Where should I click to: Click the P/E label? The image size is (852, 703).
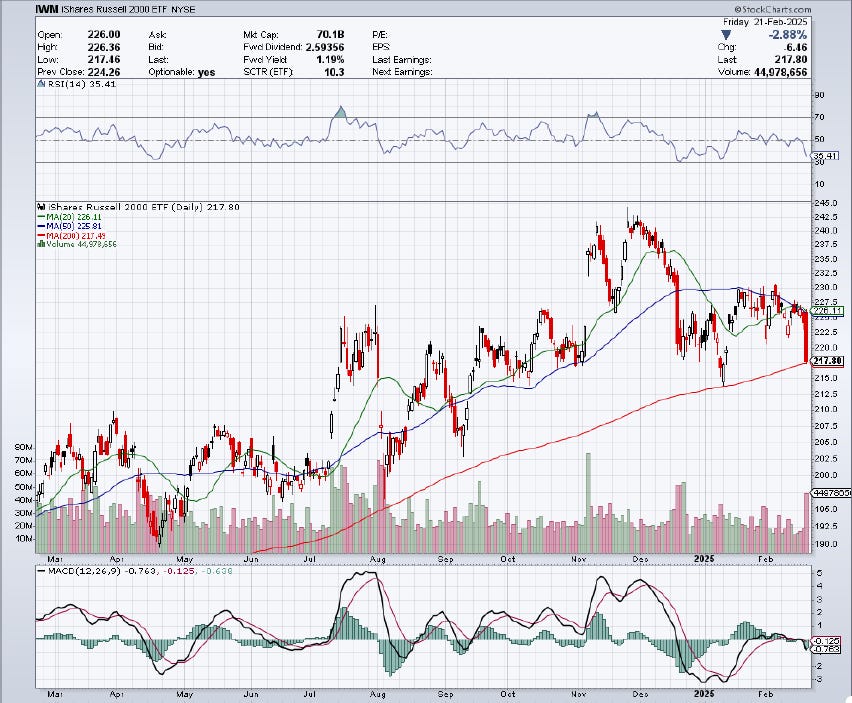(380, 35)
